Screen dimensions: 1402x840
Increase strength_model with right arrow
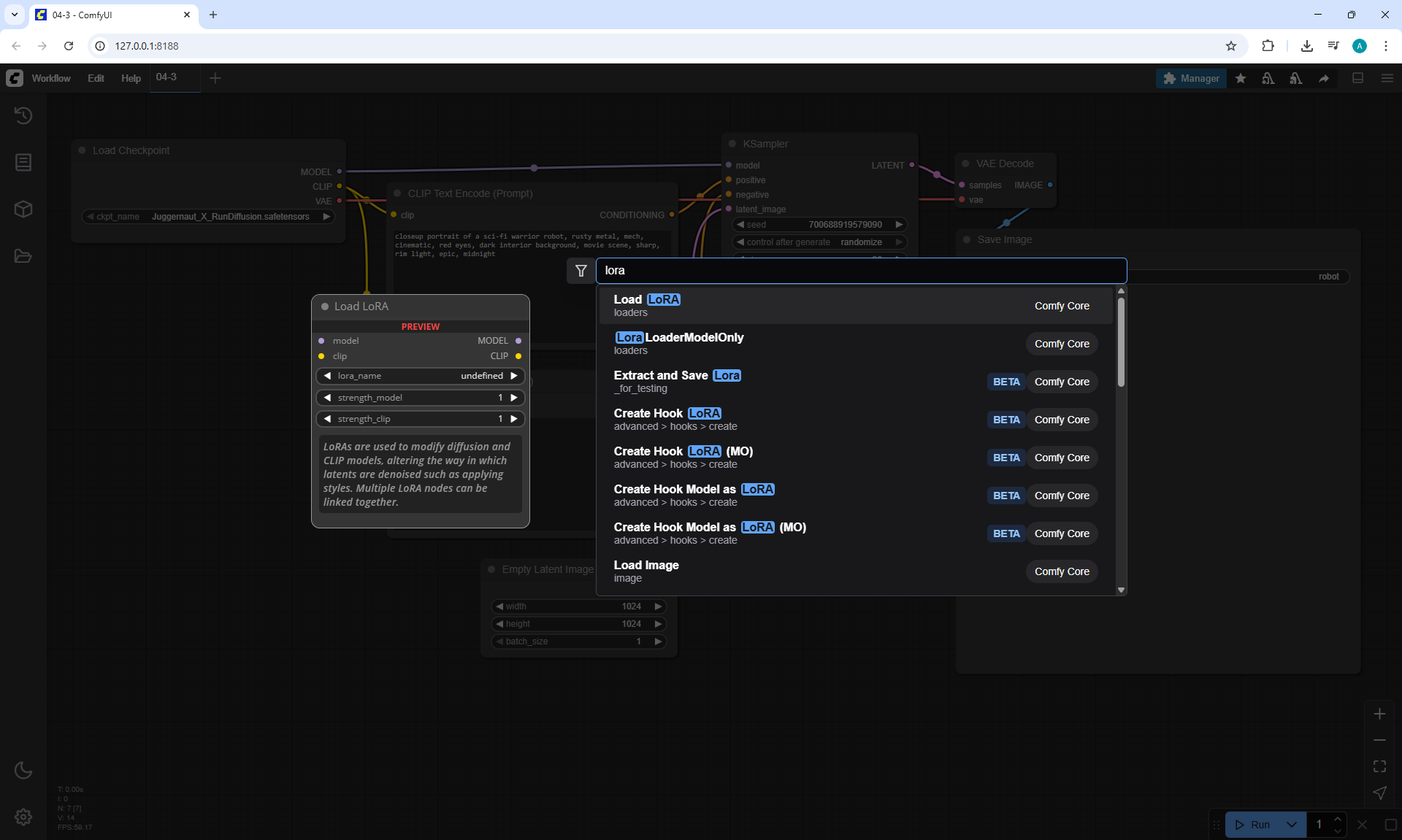click(514, 398)
